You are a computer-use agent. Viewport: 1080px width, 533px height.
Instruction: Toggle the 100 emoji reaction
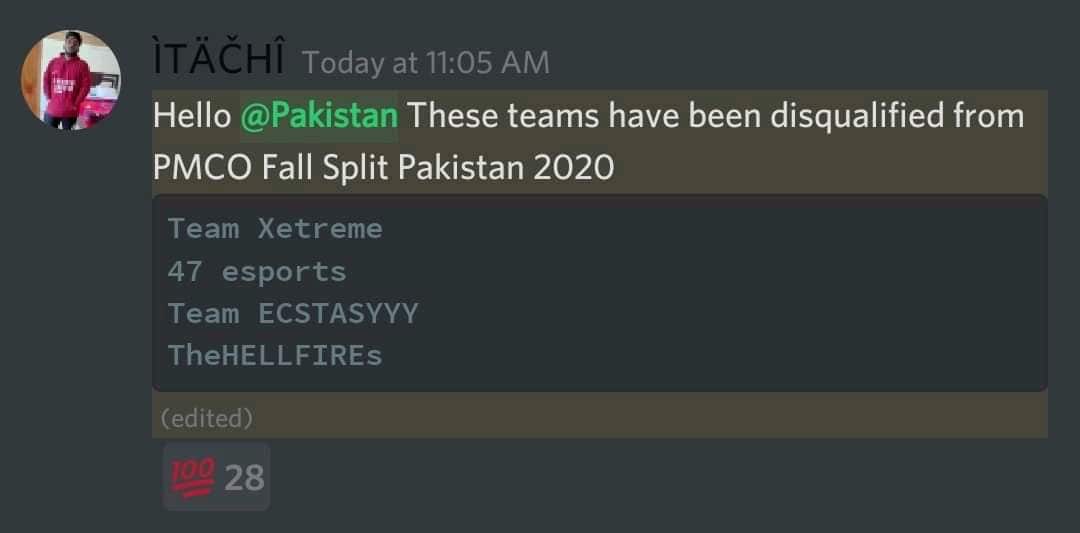pos(216,477)
